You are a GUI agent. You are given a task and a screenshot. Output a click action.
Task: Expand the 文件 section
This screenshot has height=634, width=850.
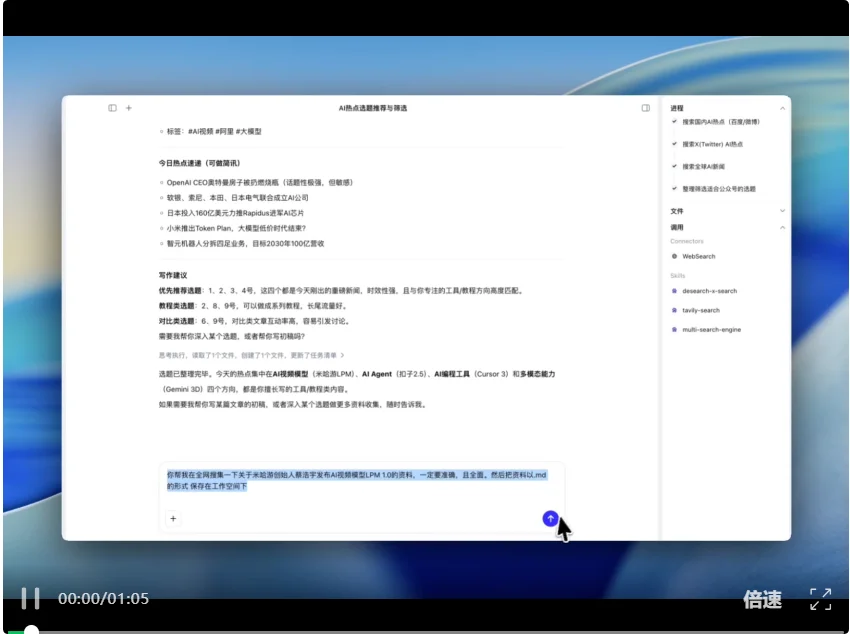point(782,211)
